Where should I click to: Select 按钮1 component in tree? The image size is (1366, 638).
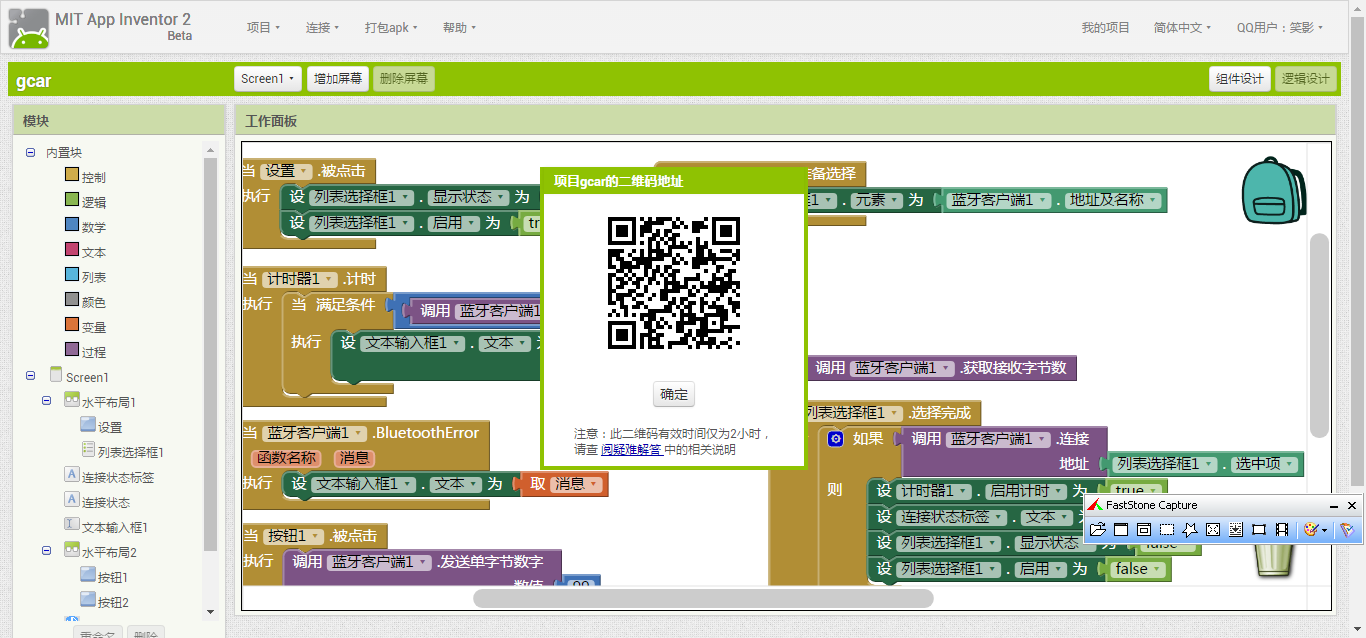(104, 576)
